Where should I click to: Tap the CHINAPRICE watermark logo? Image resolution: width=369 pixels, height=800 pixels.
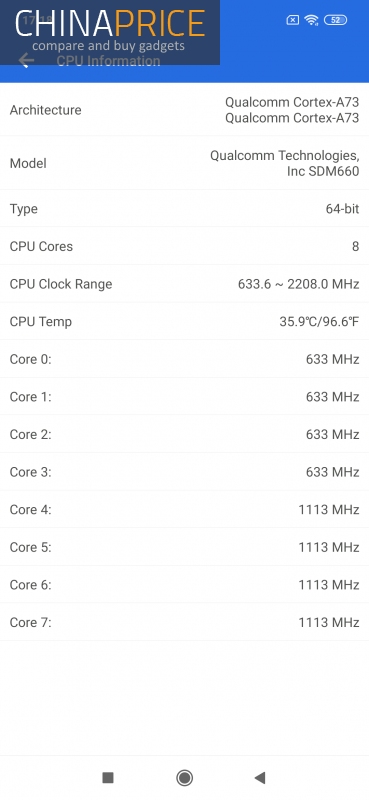[110, 32]
